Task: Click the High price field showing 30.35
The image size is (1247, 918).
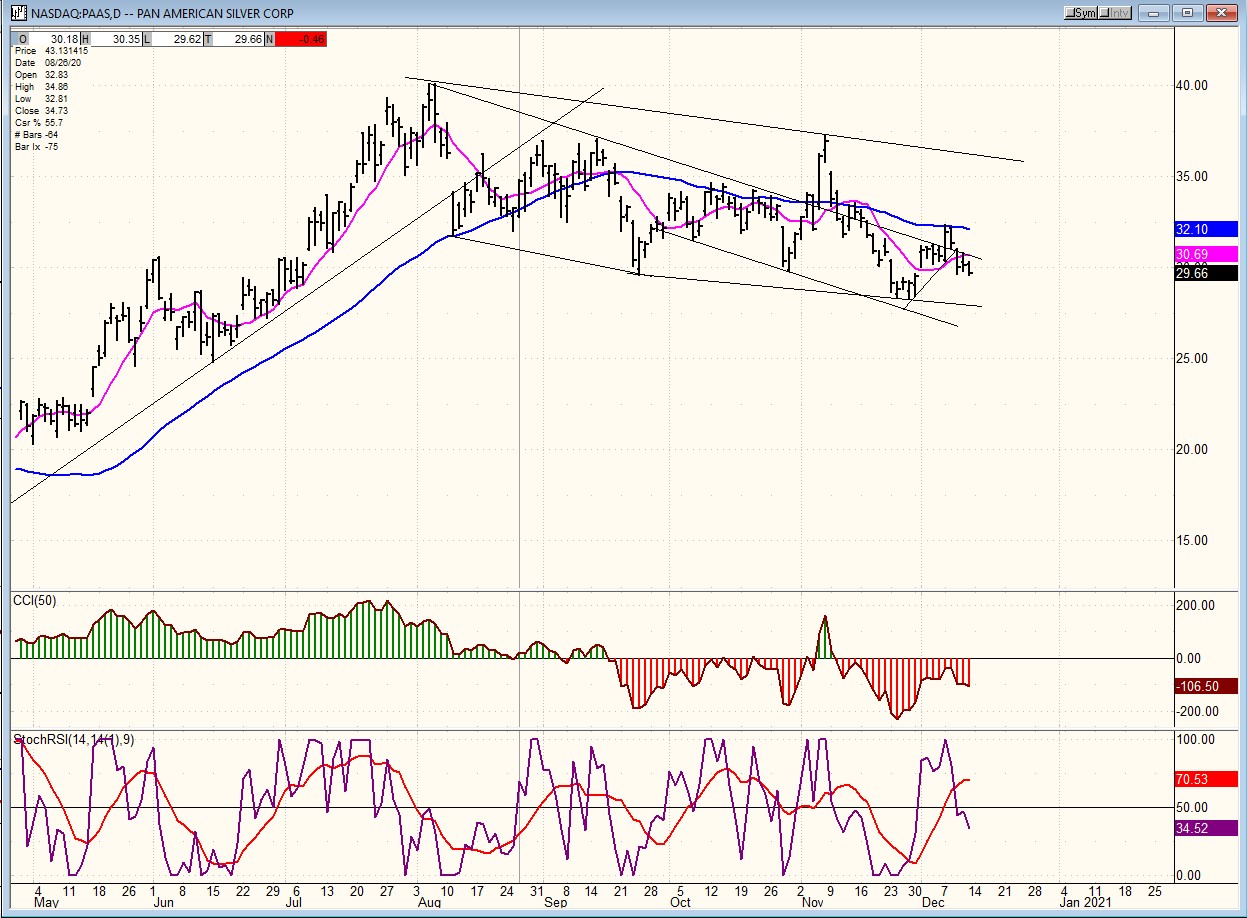Action: click(x=126, y=39)
